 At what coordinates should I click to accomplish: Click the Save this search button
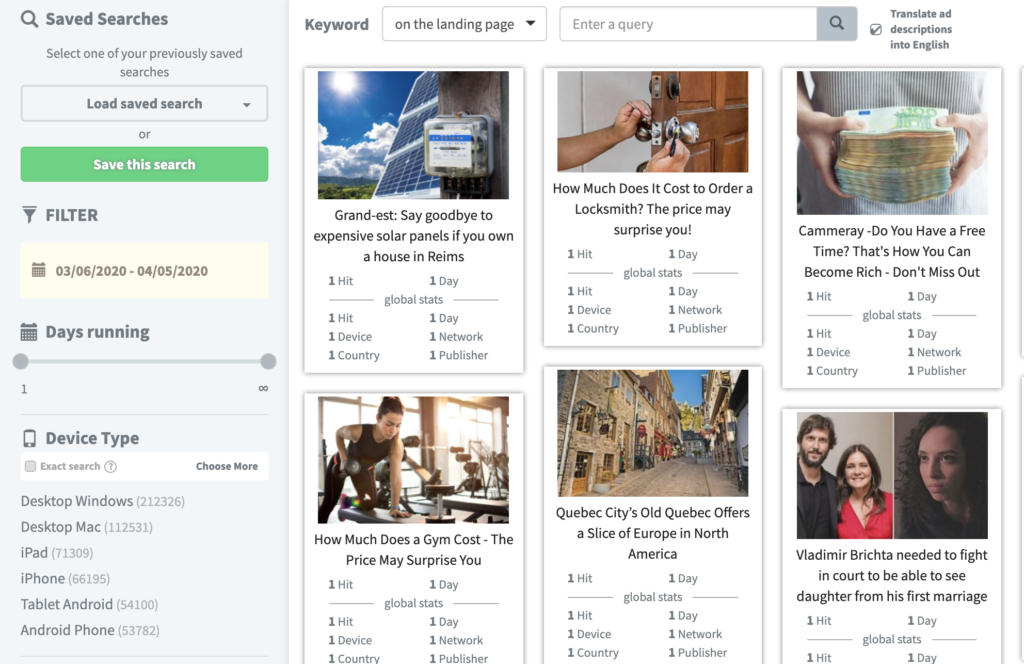(x=144, y=165)
